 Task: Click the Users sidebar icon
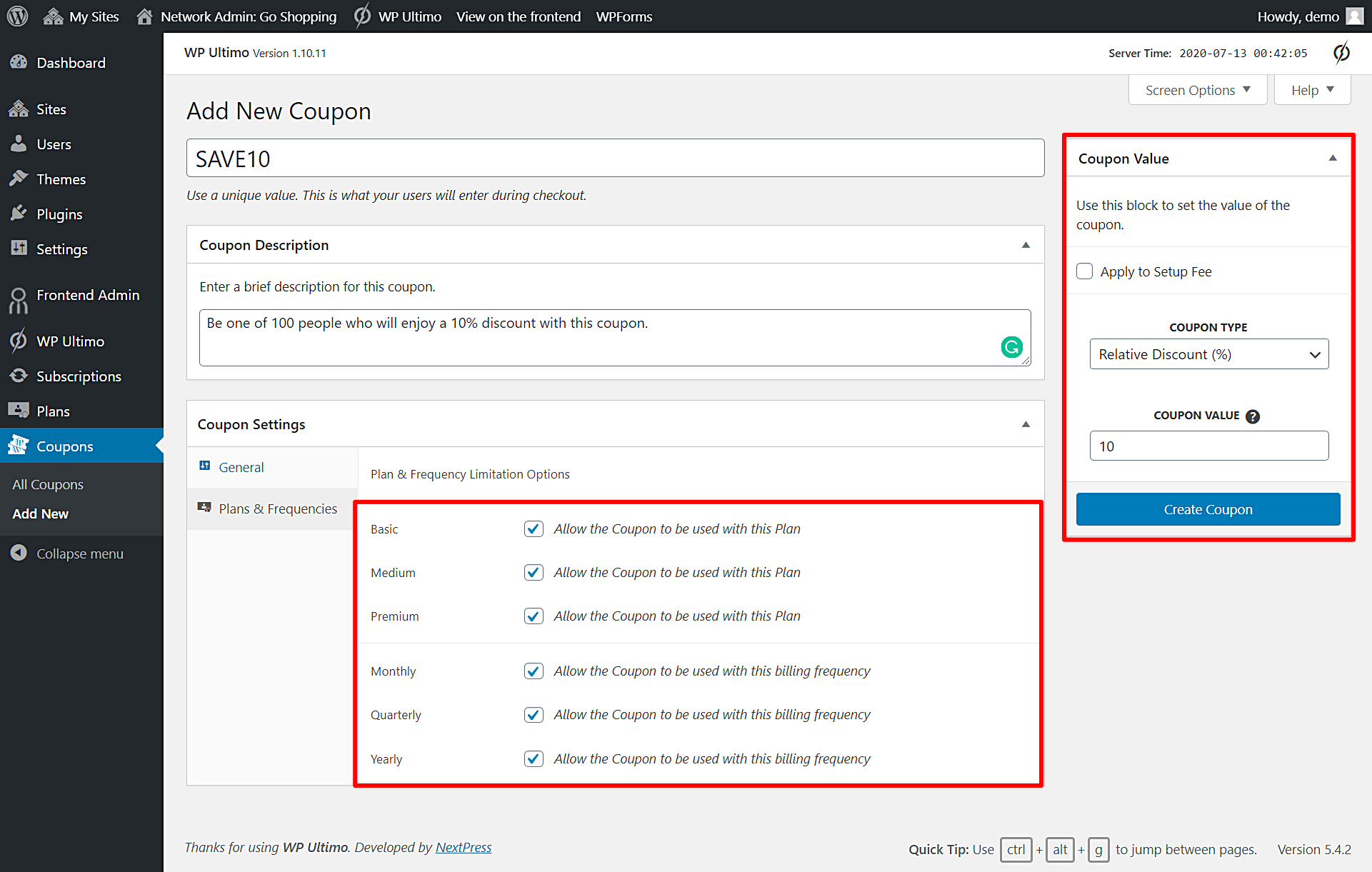(x=19, y=144)
